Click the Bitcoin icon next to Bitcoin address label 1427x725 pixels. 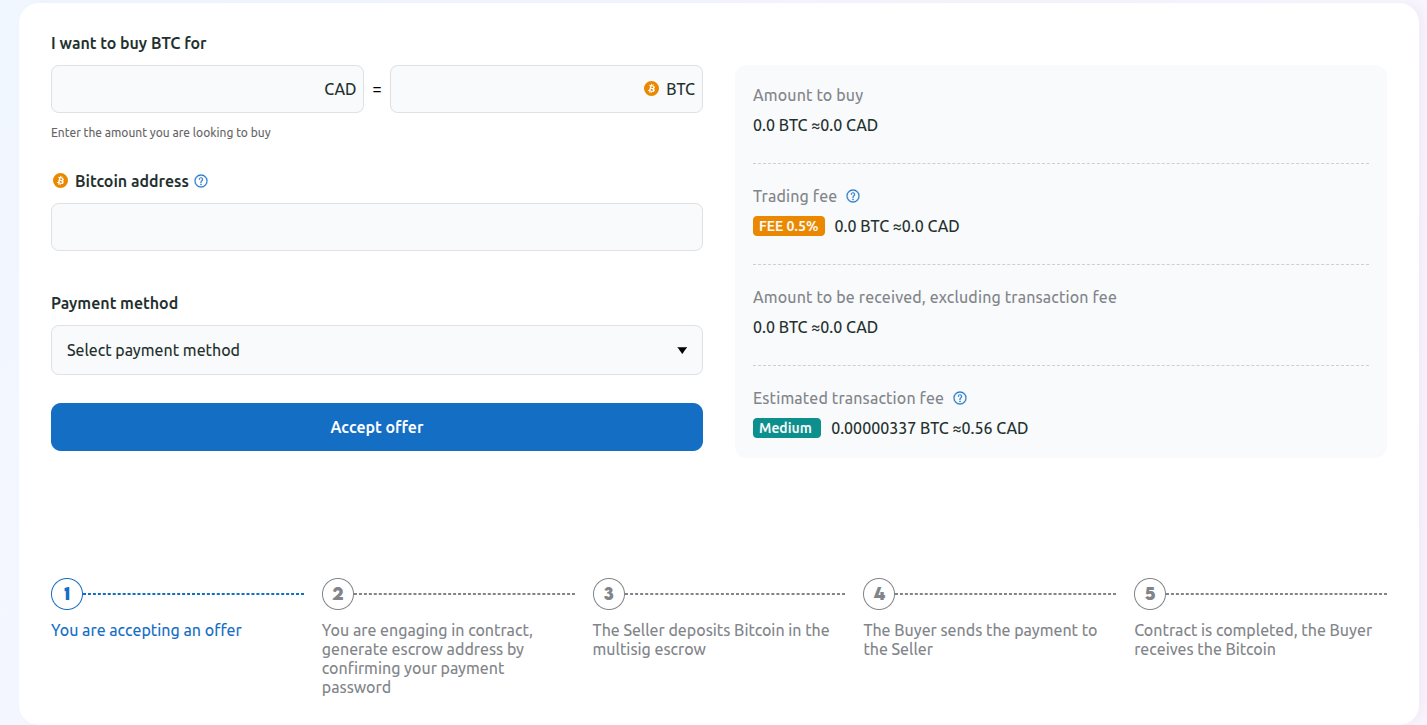pos(58,181)
